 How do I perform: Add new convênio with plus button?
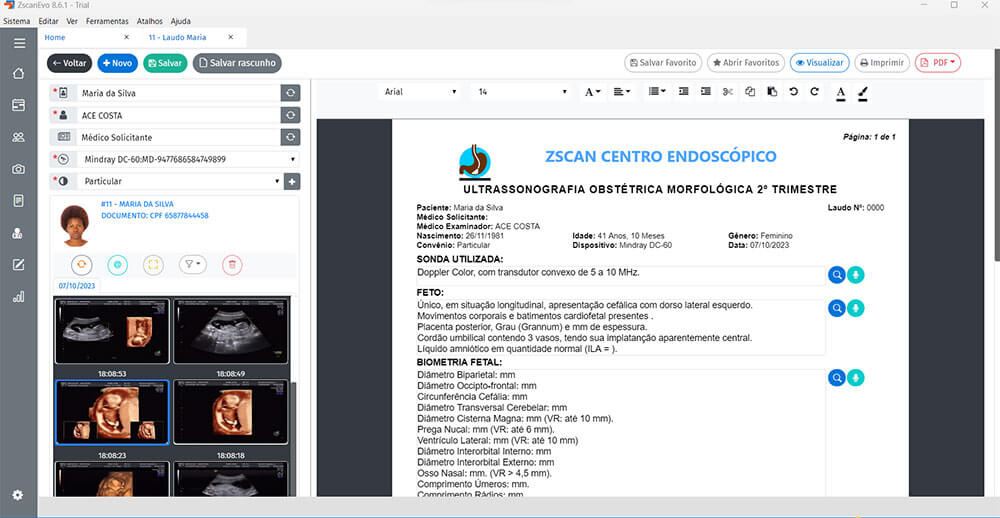[x=292, y=182]
